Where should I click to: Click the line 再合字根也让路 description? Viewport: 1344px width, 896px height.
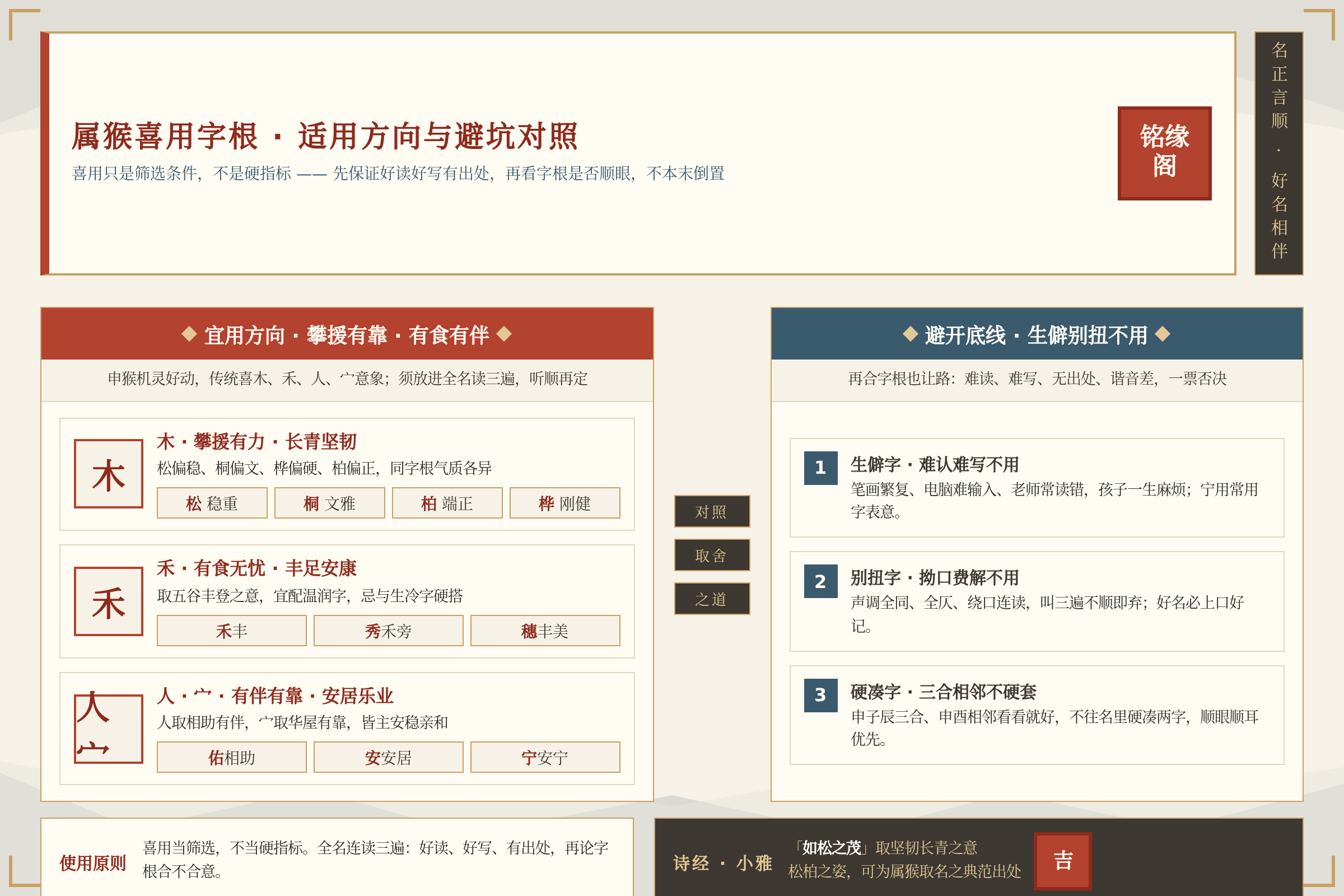[x=1037, y=379]
